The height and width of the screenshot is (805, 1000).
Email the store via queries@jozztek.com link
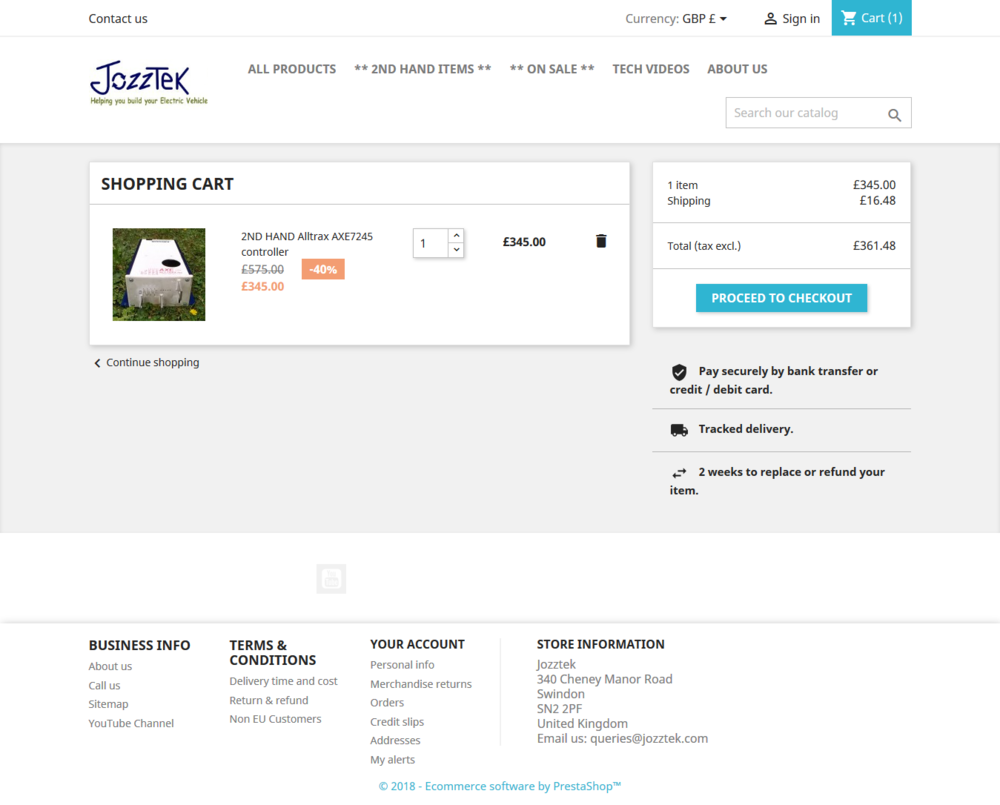647,738
